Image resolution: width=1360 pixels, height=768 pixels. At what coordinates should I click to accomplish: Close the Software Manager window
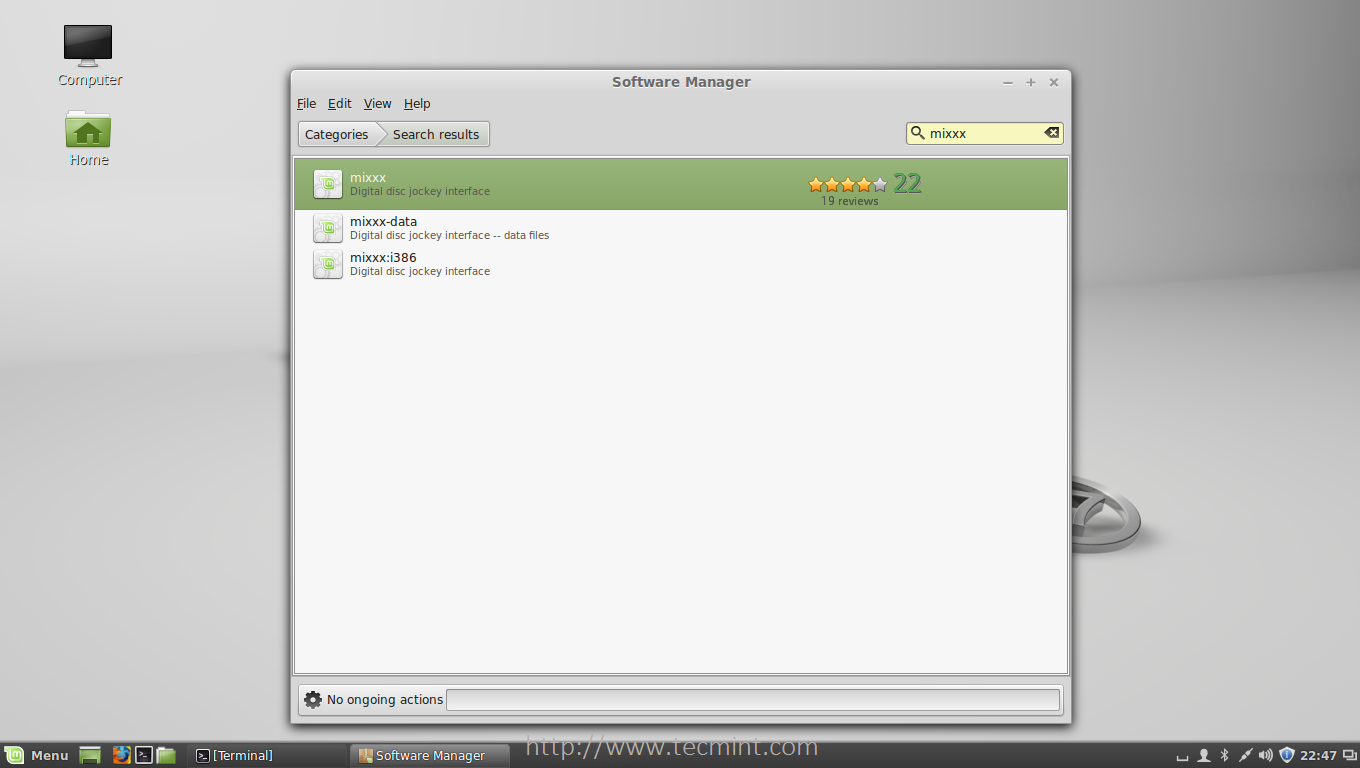click(1054, 82)
